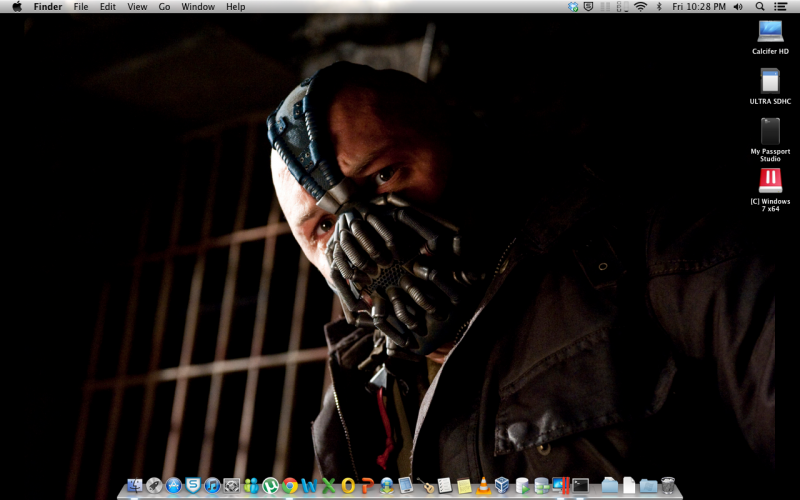This screenshot has width=800, height=500.
Task: Open the white document stack in Dock
Action: (629, 485)
